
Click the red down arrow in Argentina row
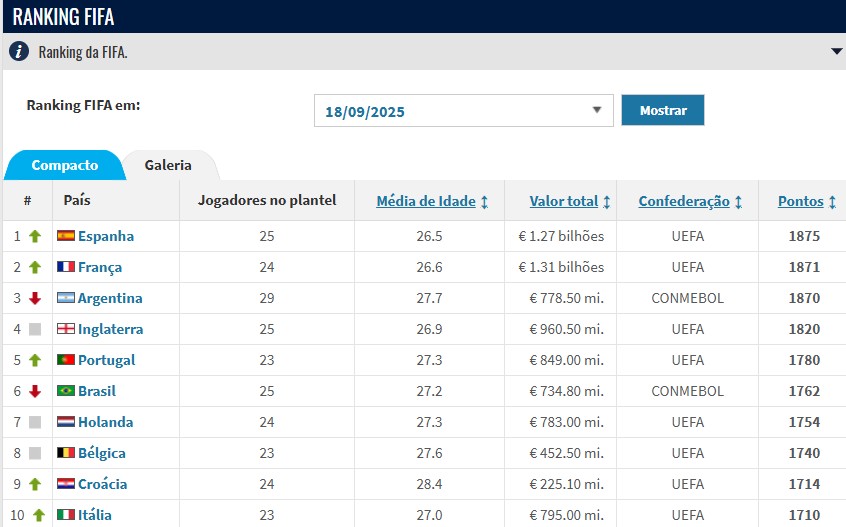[35, 298]
